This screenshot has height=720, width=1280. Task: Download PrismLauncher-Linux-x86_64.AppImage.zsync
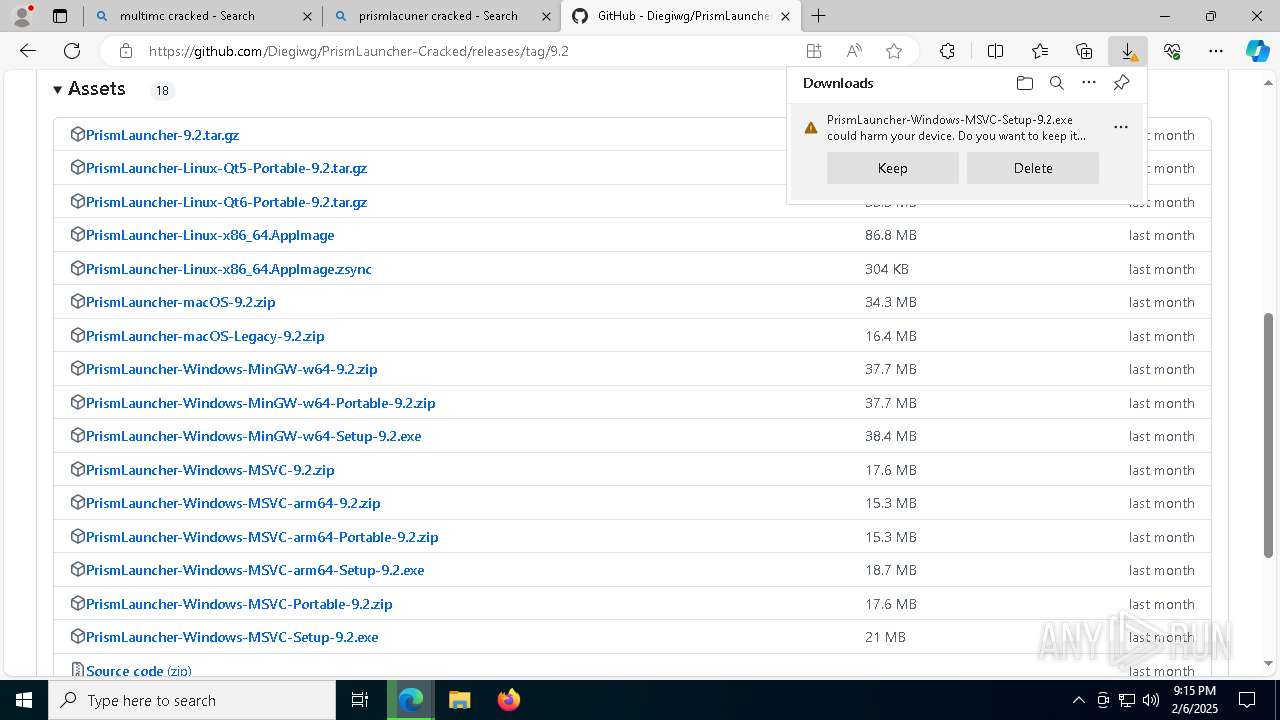[229, 269]
